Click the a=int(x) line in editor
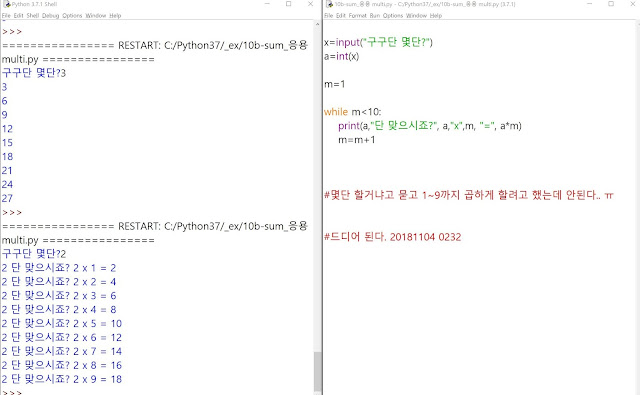640x395 pixels. tap(341, 56)
